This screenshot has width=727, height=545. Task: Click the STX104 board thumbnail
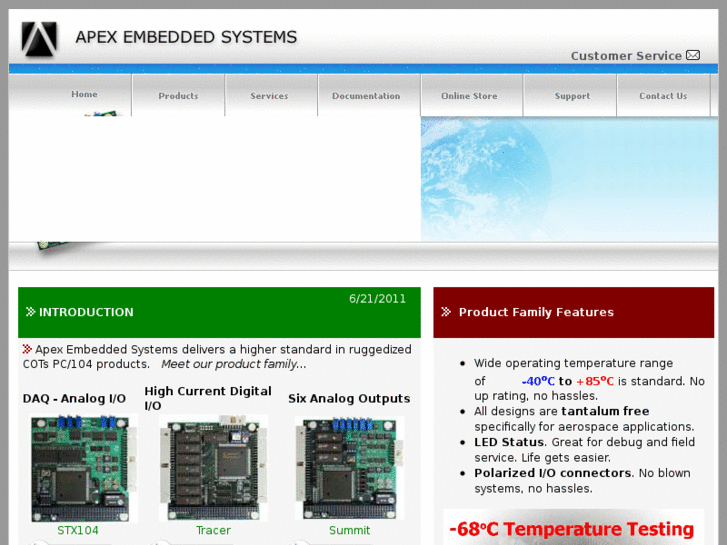point(83,468)
